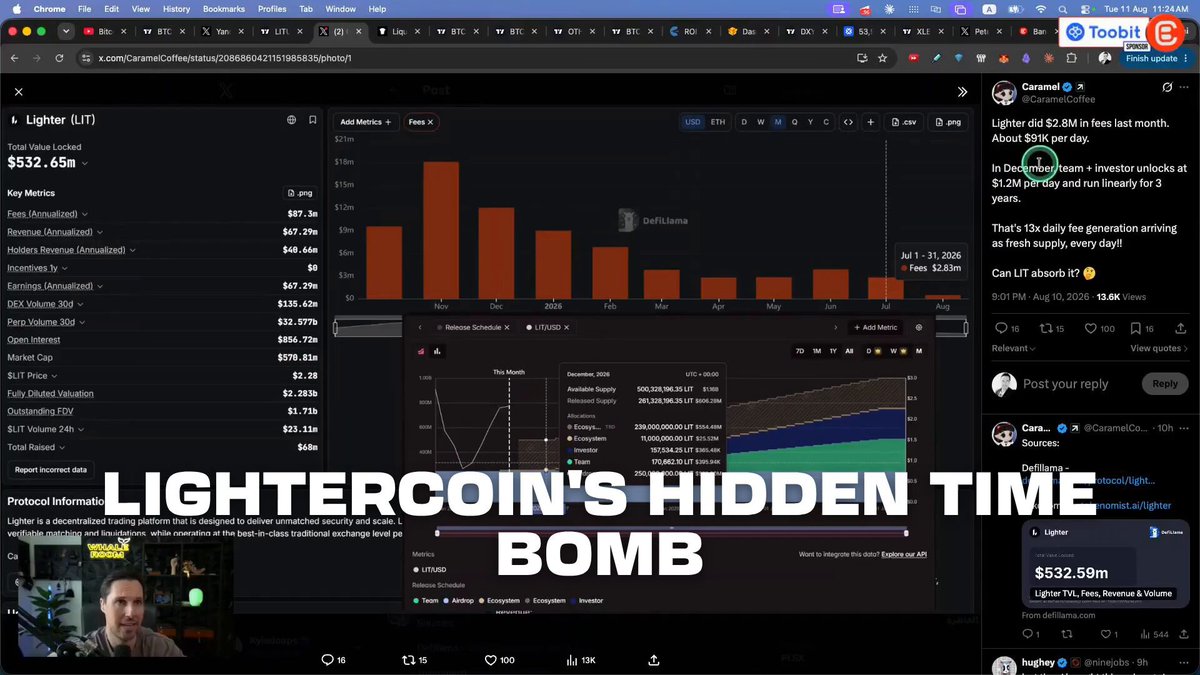Remove LIT/USD metric tab
Image resolution: width=1200 pixels, height=675 pixels.
[566, 327]
